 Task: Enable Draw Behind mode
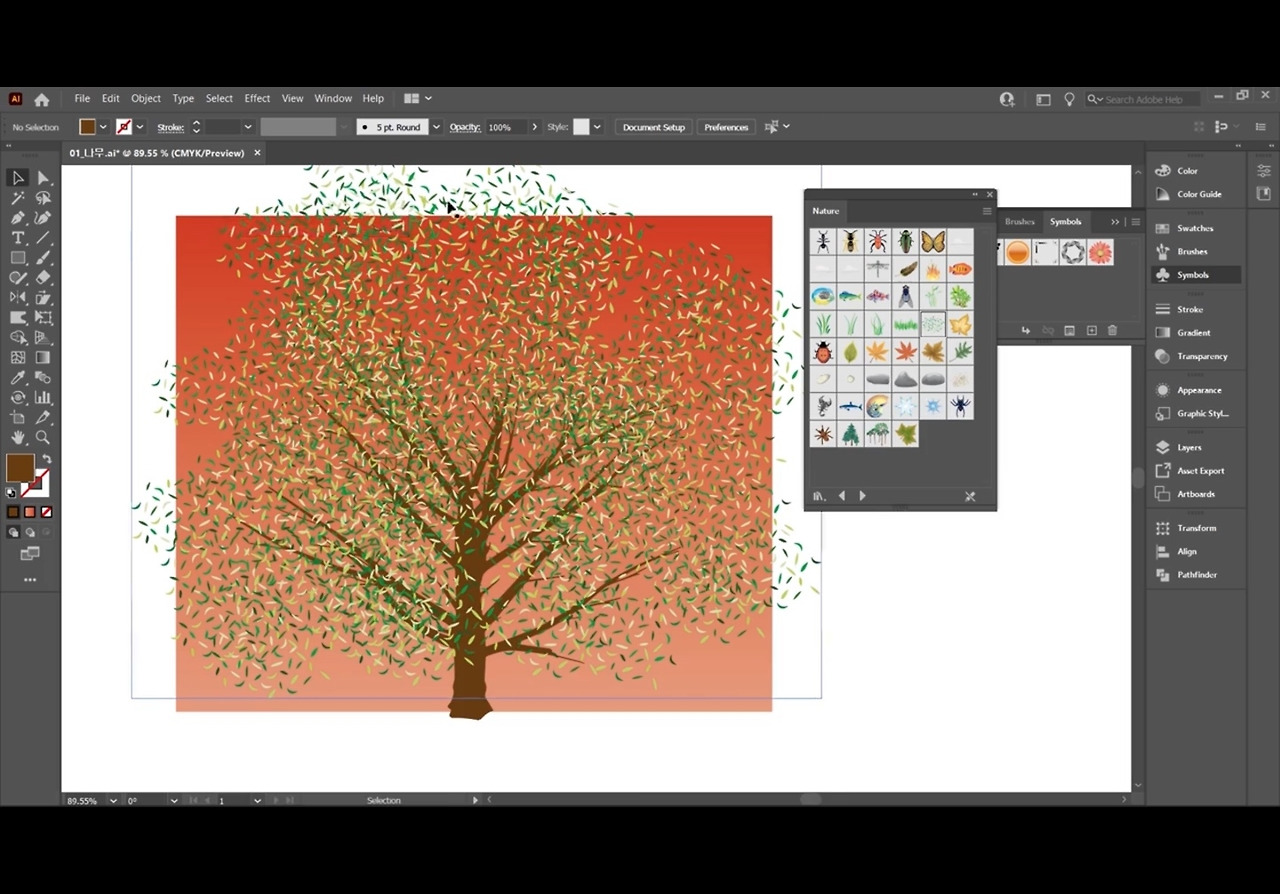tap(30, 533)
